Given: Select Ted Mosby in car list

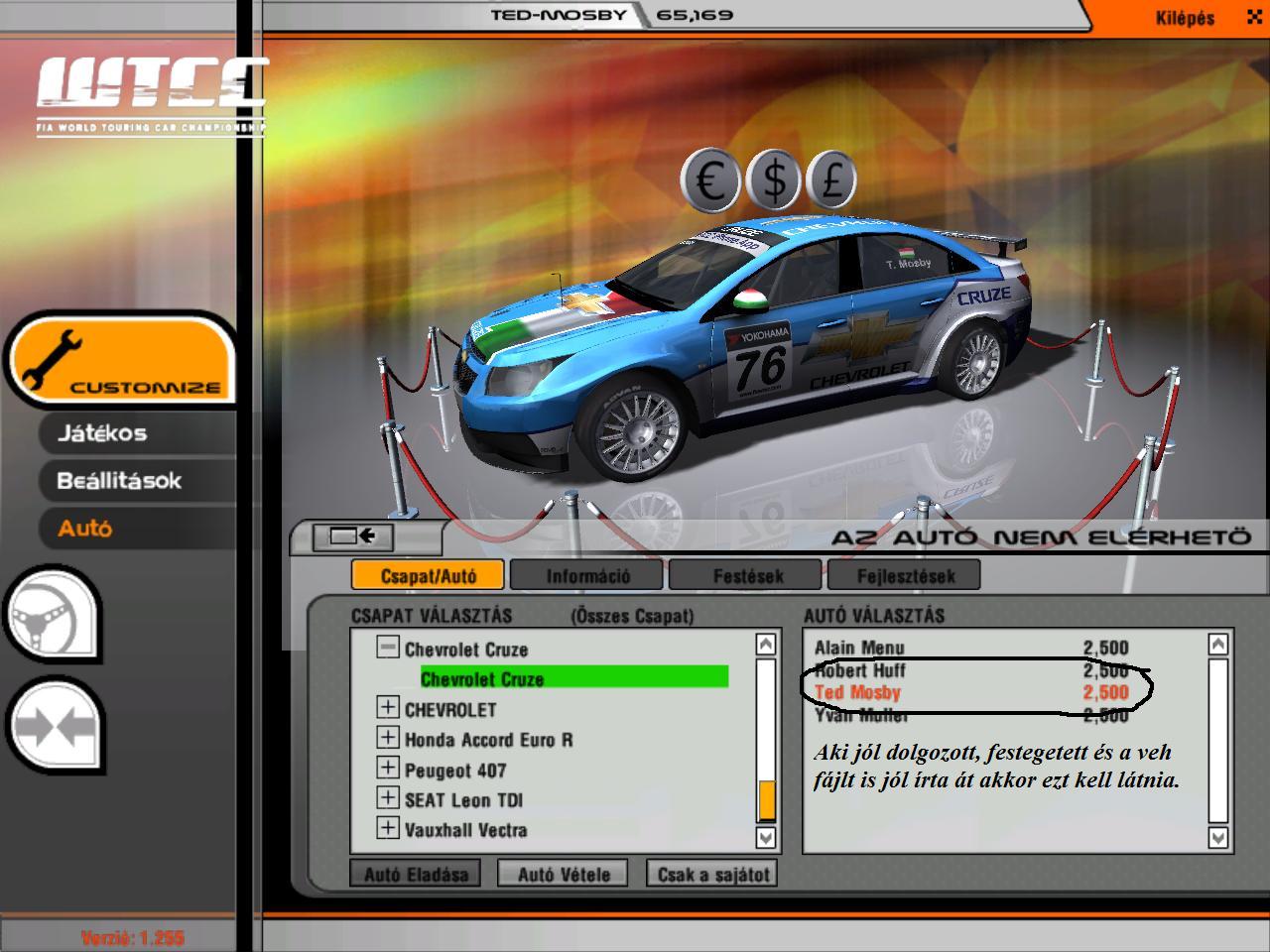Looking at the screenshot, I should [x=972, y=693].
